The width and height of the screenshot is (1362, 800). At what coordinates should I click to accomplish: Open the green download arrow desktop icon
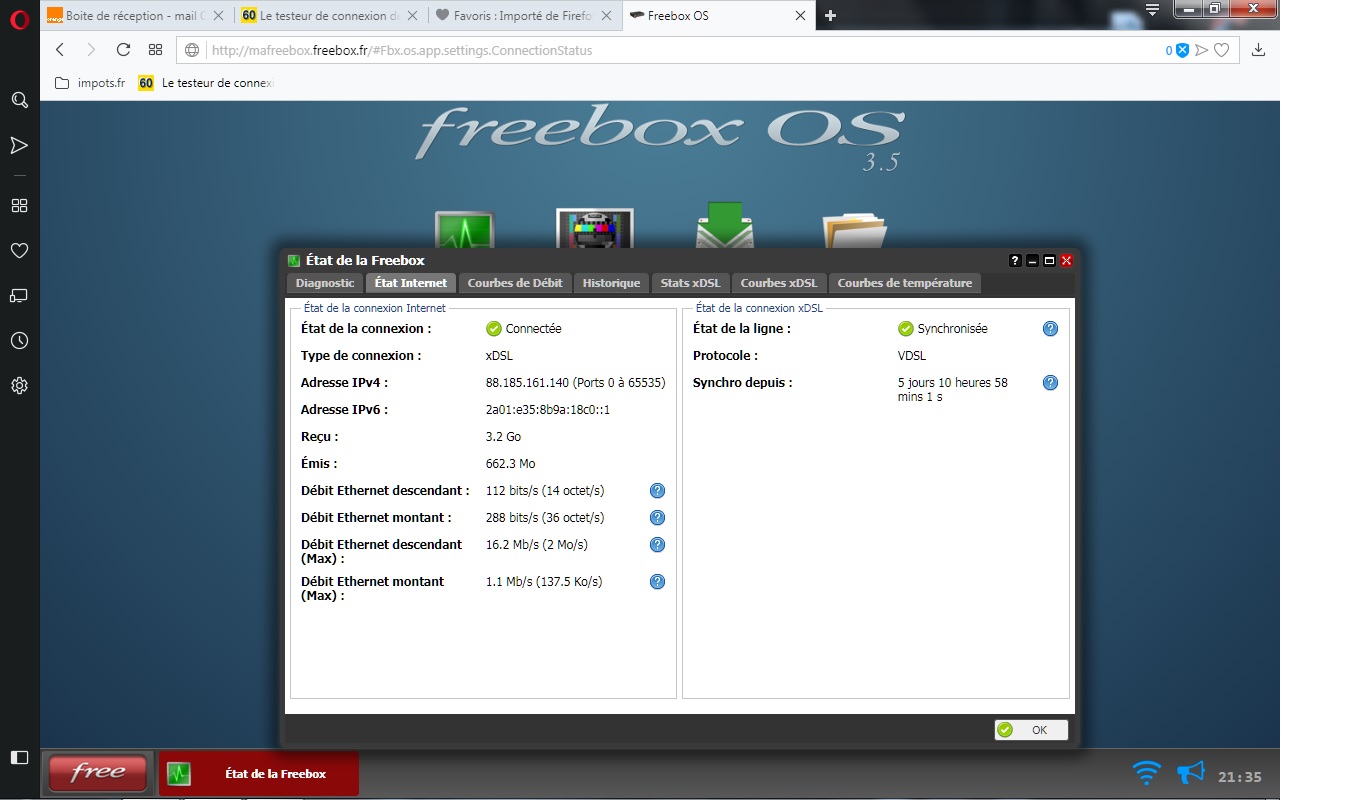pyautogui.click(x=724, y=226)
